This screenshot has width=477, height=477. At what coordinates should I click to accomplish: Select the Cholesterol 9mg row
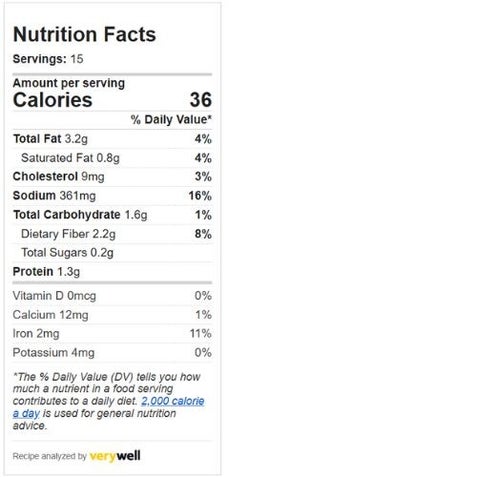[112, 176]
